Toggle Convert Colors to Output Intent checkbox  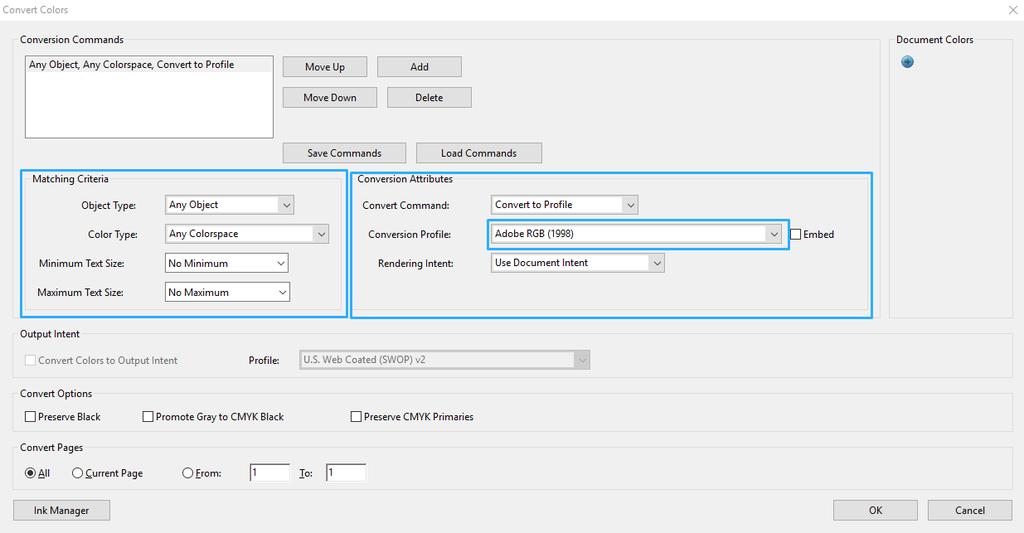click(x=30, y=361)
